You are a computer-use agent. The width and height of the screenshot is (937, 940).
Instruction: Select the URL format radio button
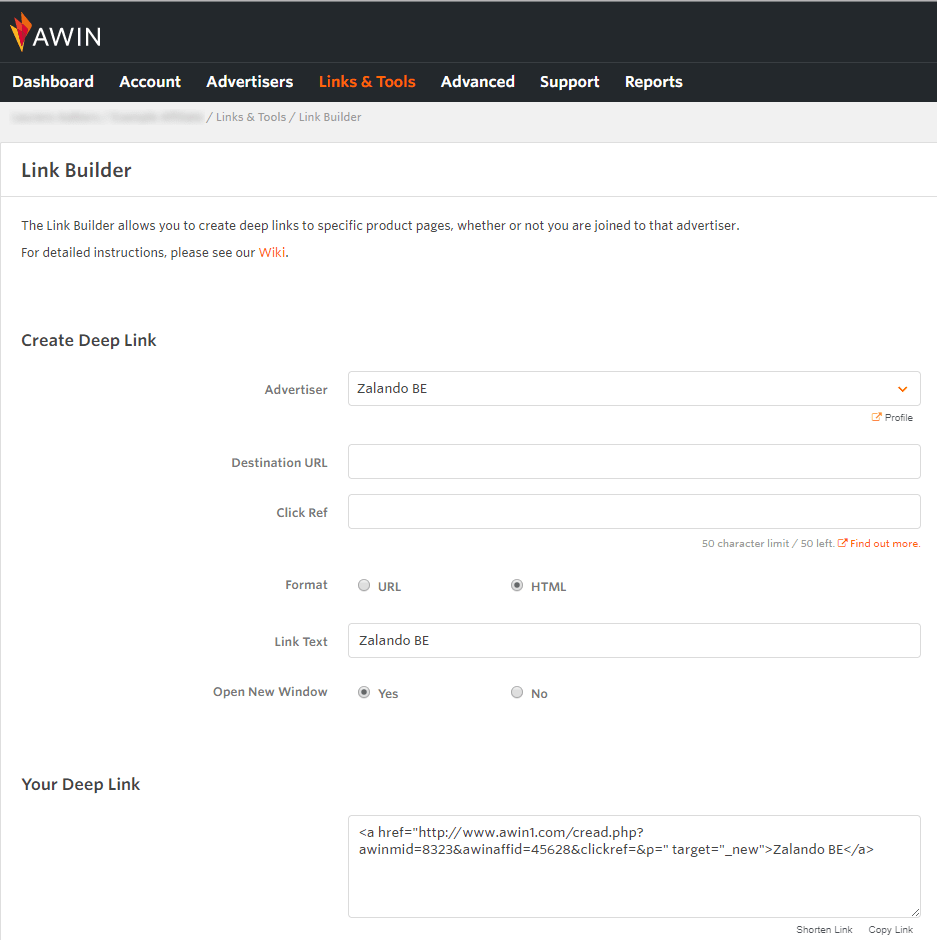coord(364,585)
